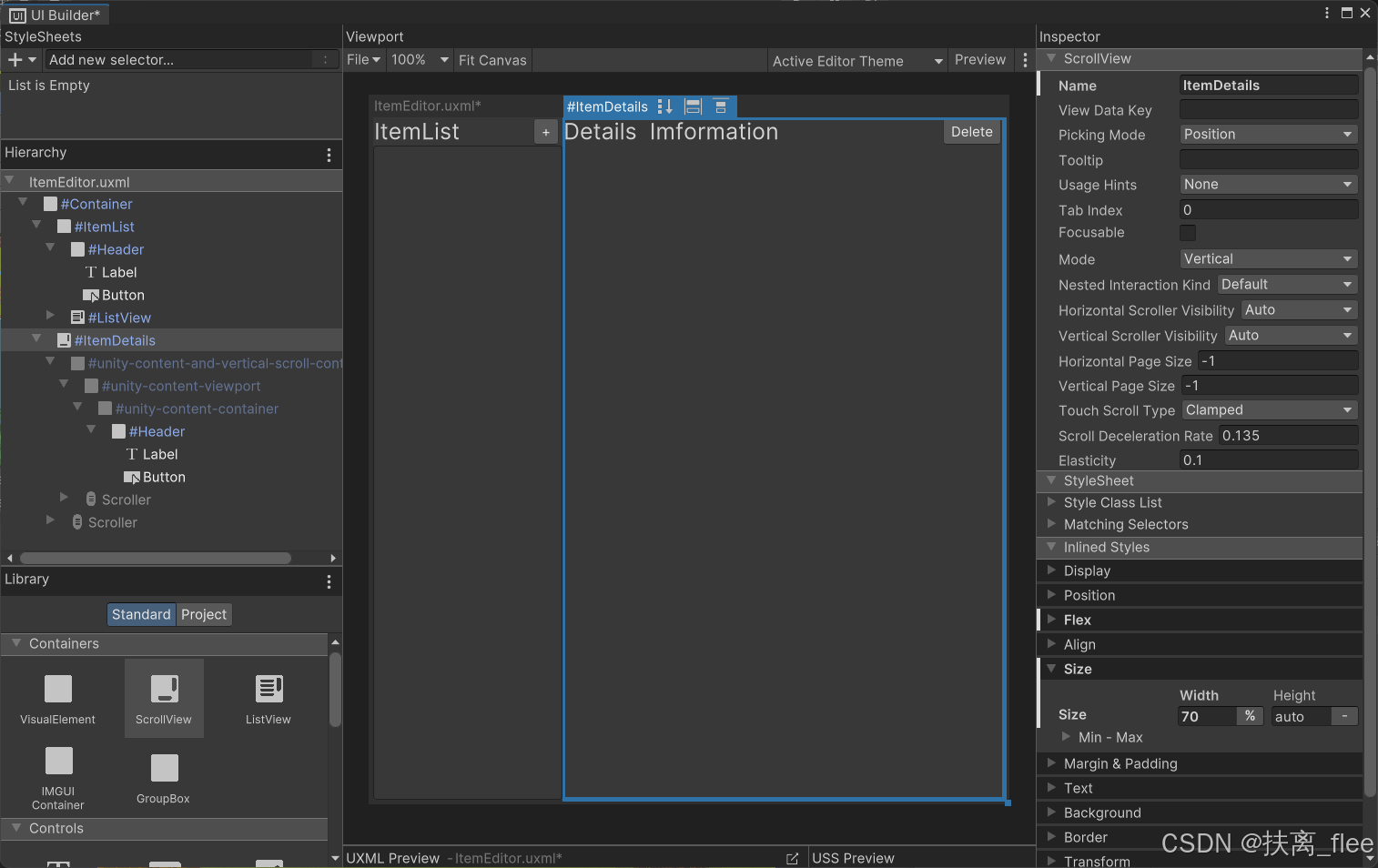This screenshot has height=868, width=1378.
Task: Click the Delete button in the canvas
Action: click(x=972, y=132)
